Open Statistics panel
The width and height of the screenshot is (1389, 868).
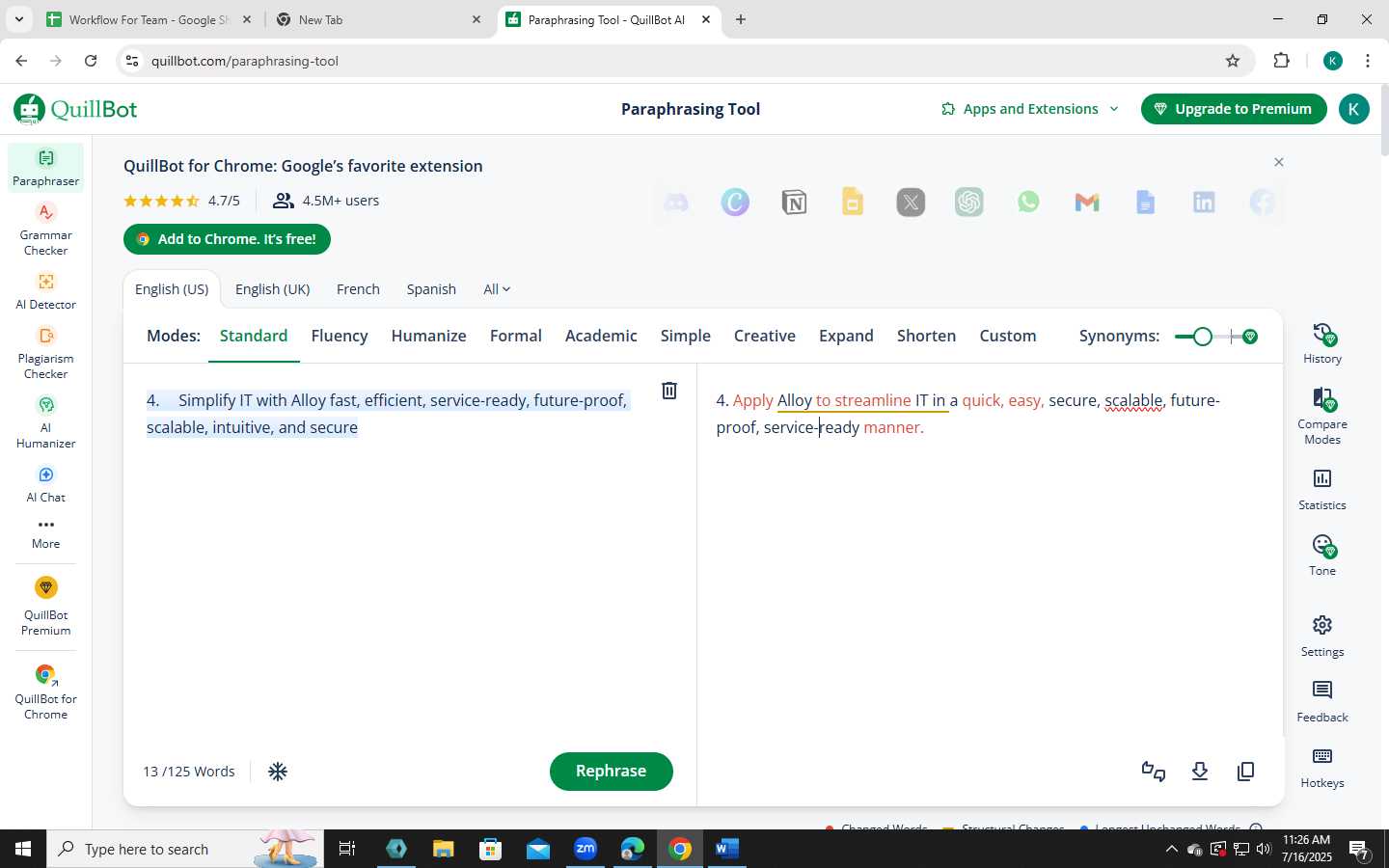1322,489
